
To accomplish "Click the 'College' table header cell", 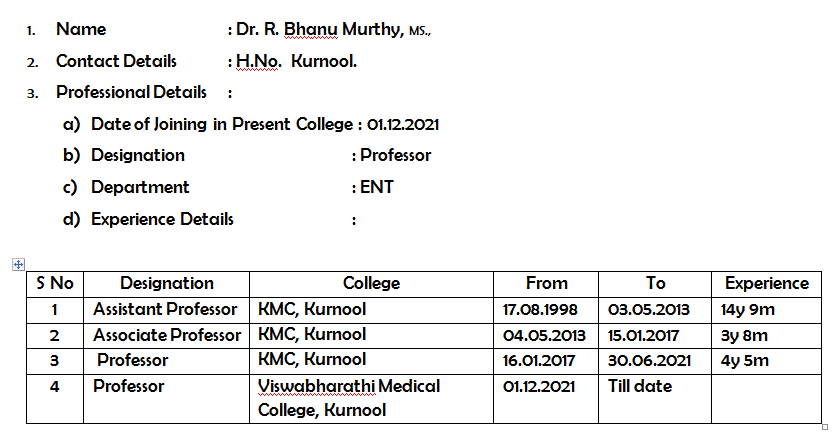I will tap(371, 284).
